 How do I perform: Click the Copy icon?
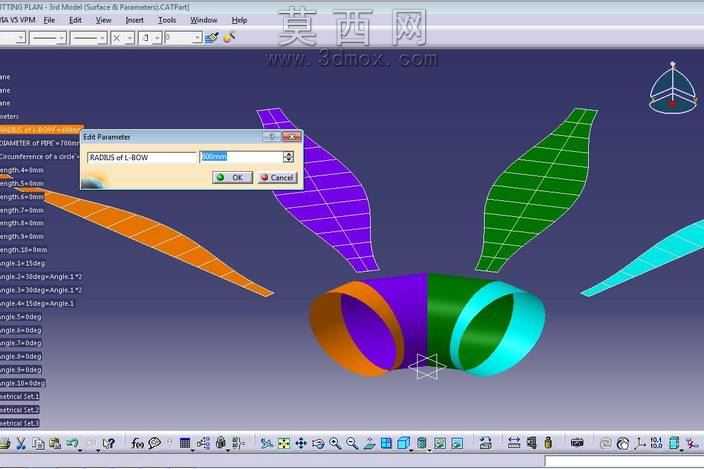point(39,443)
